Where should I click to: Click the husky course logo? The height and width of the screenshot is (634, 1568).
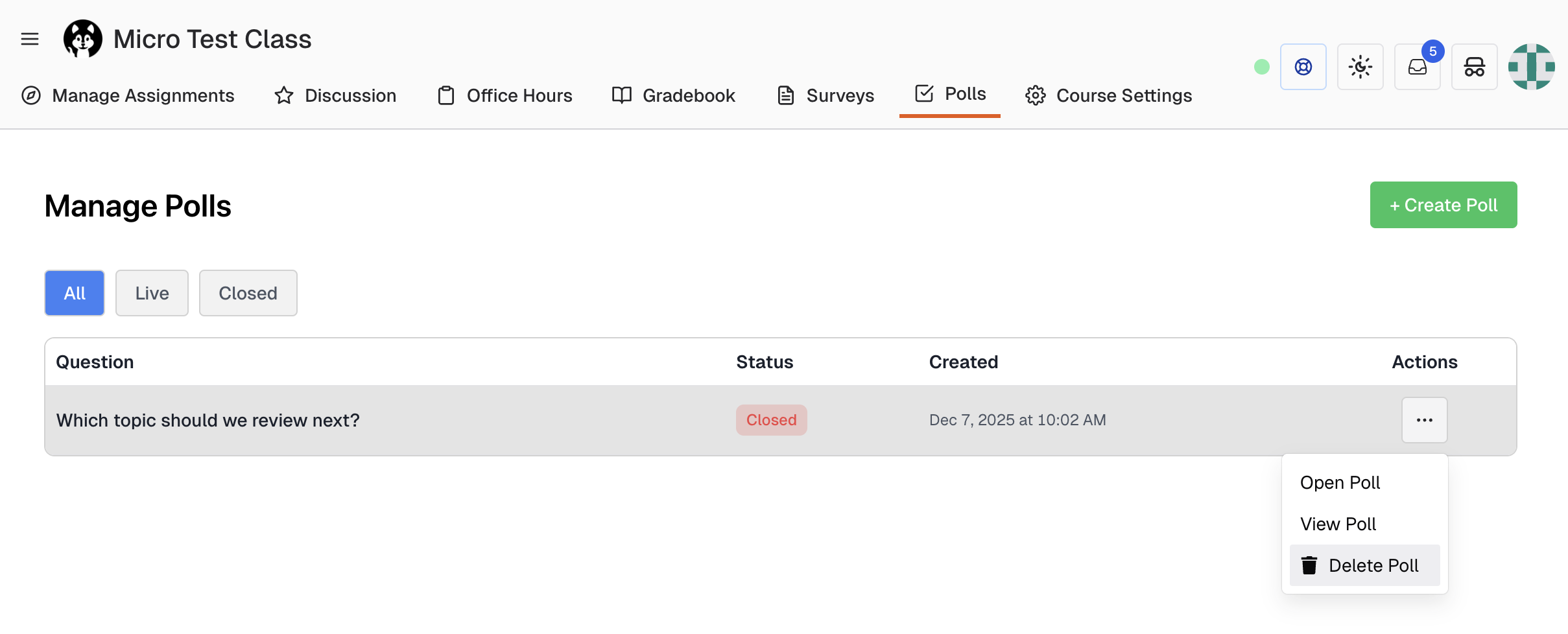coord(83,39)
